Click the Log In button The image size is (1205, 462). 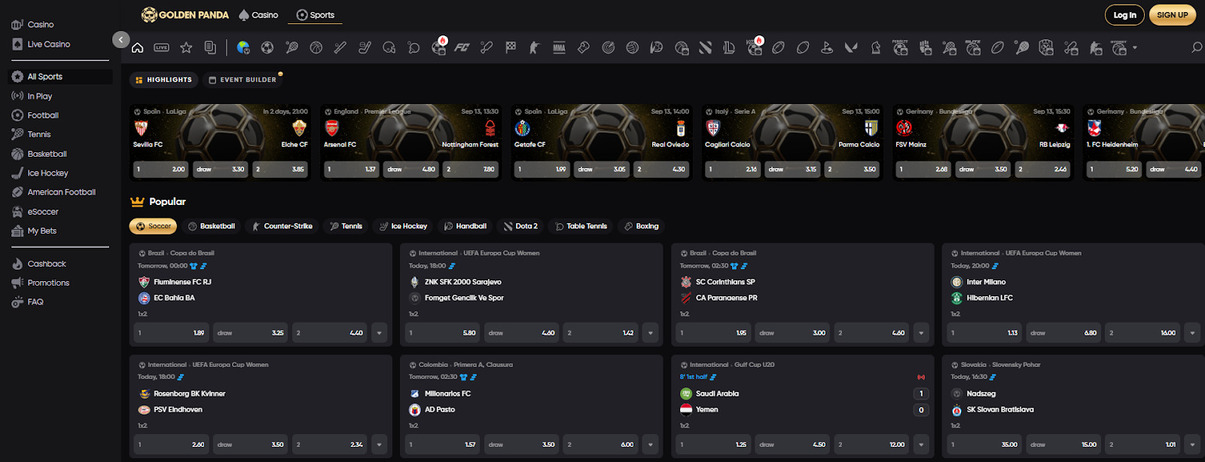coord(1124,15)
